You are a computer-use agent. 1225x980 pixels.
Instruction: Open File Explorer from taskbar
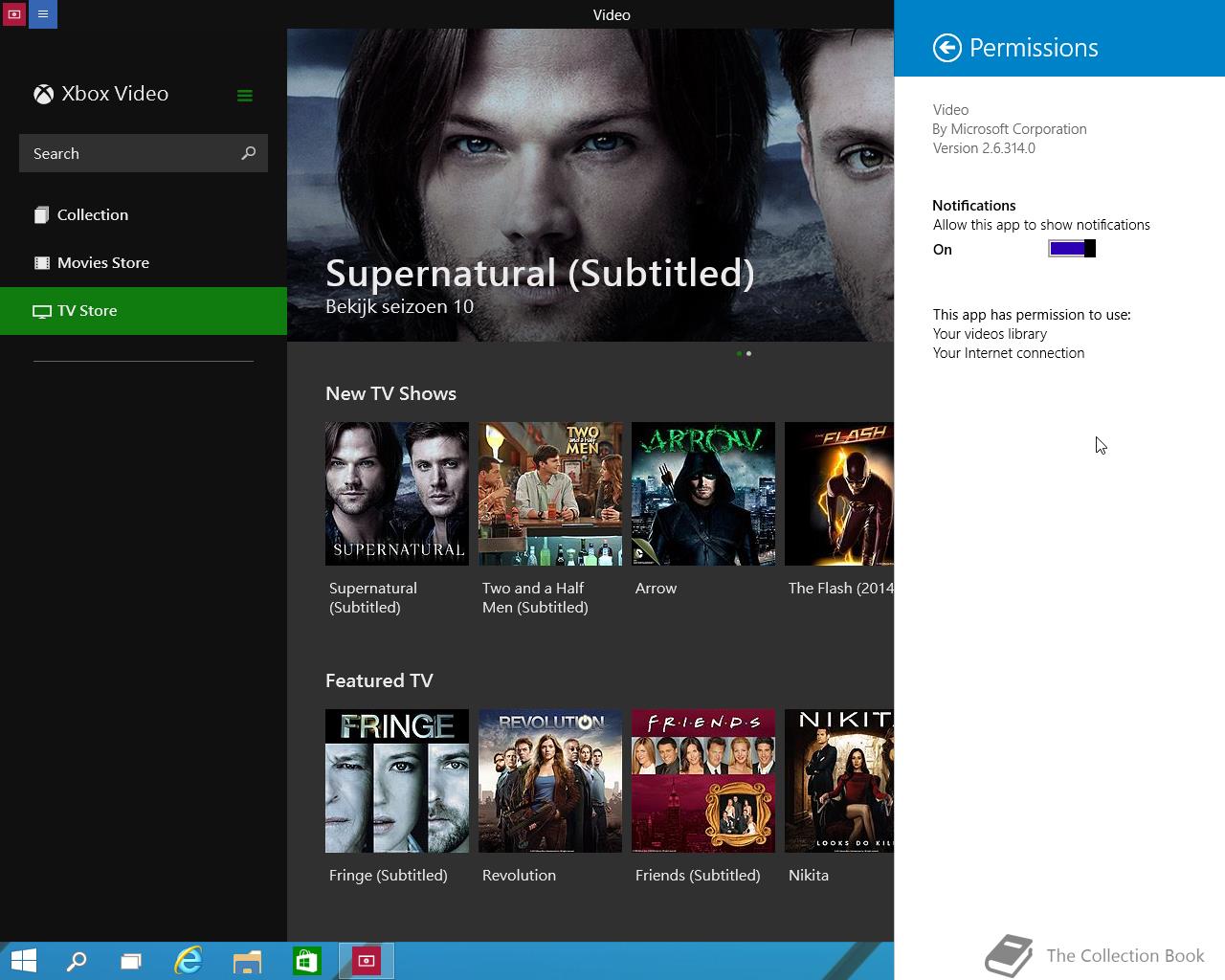(247, 961)
